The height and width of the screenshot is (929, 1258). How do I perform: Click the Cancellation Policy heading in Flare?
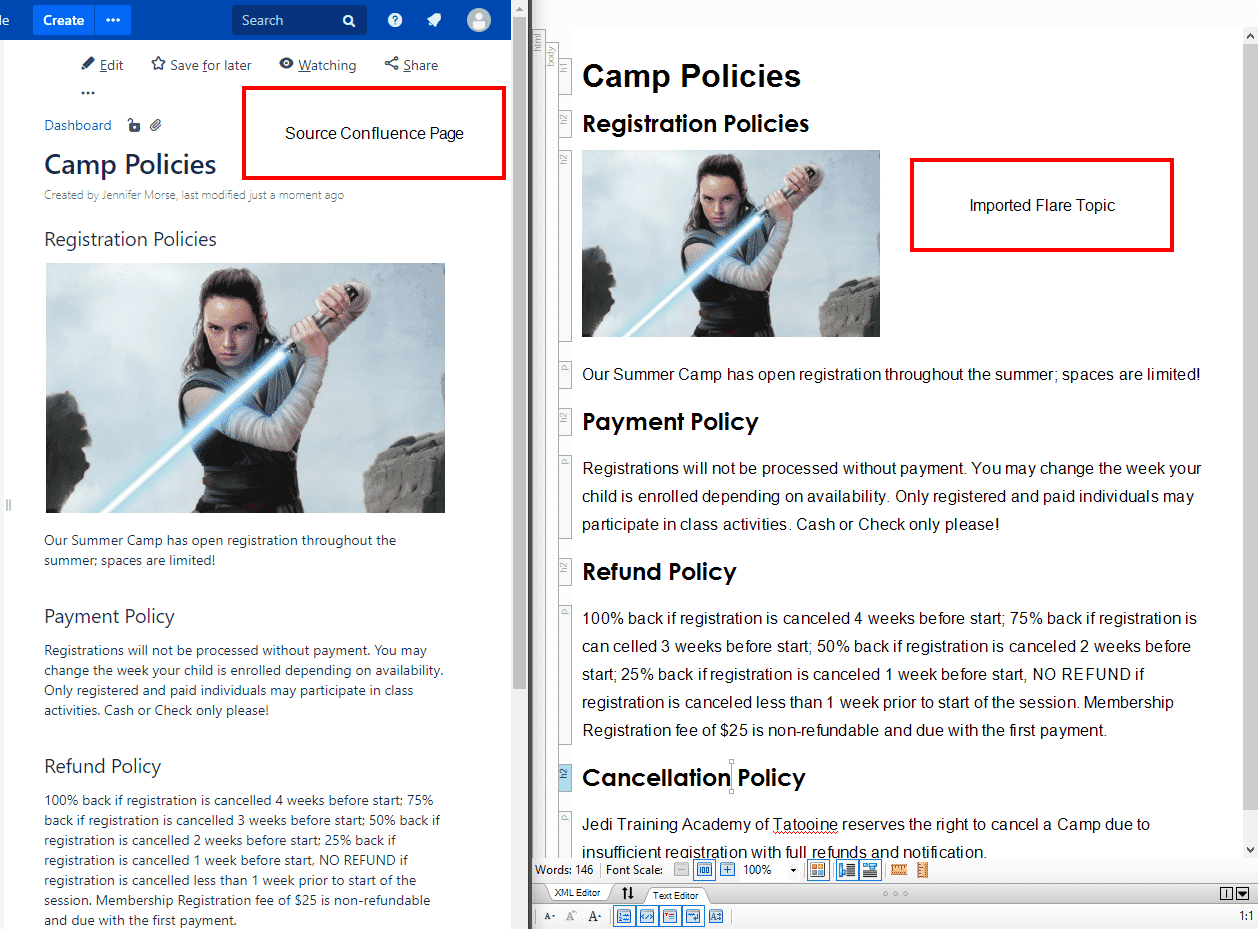pos(694,778)
